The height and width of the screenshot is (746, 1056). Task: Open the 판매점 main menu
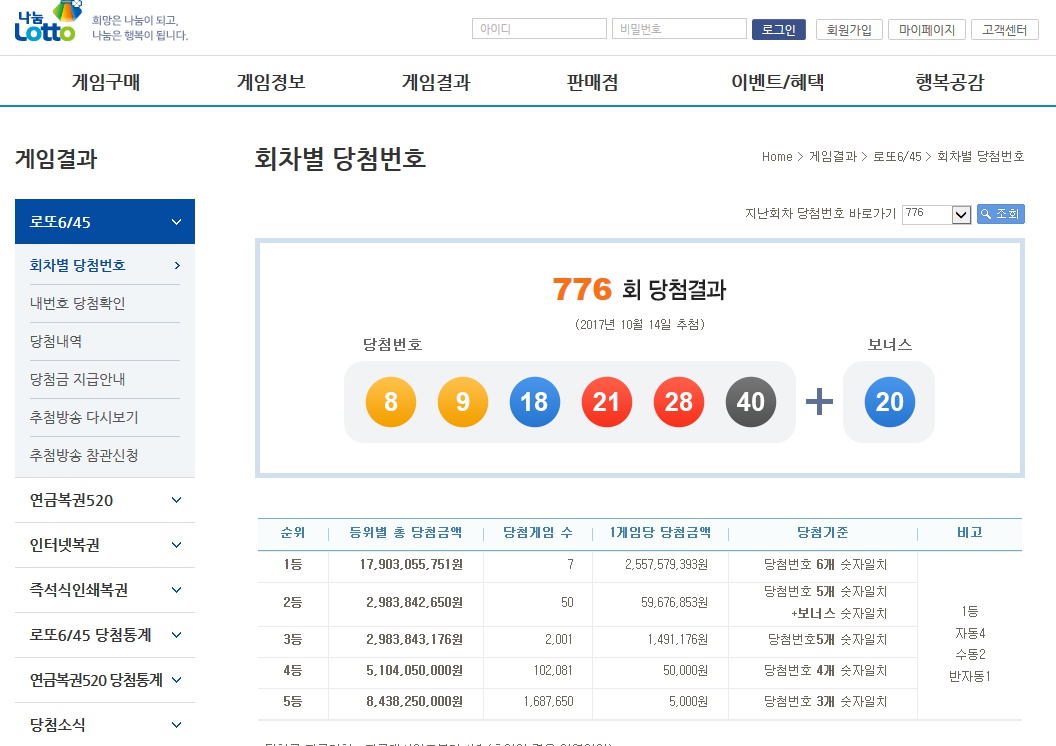pyautogui.click(x=592, y=83)
